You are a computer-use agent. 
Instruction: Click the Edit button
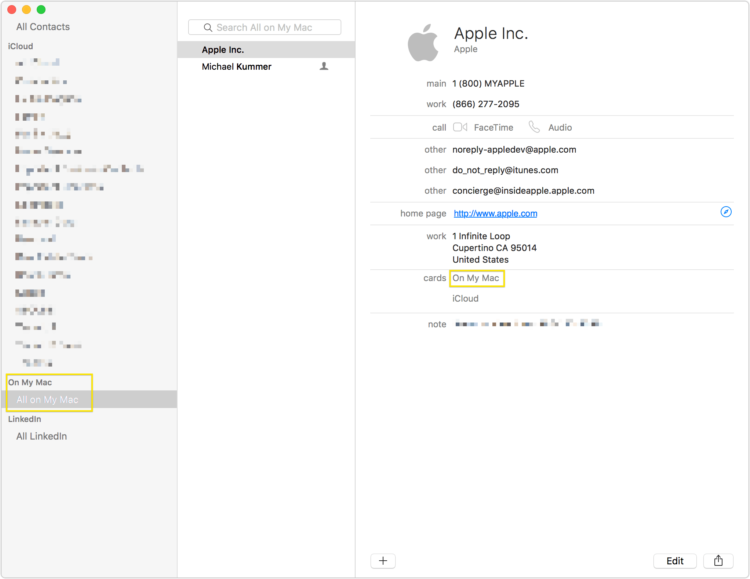click(x=675, y=561)
